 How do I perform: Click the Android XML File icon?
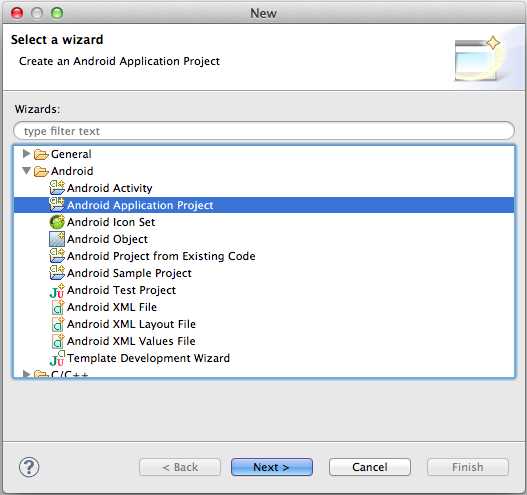coord(58,307)
